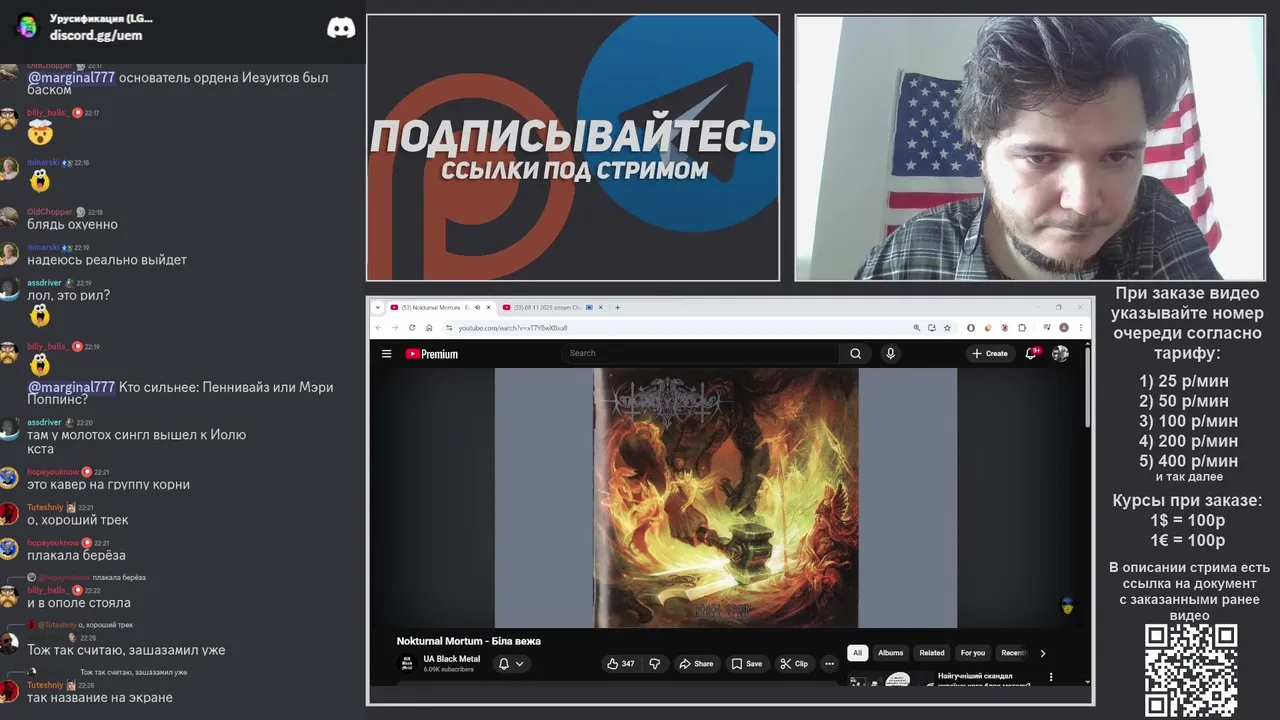Viewport: 1280px width, 720px height.
Task: Click the Discord server avatar icon
Action: [x=27, y=27]
